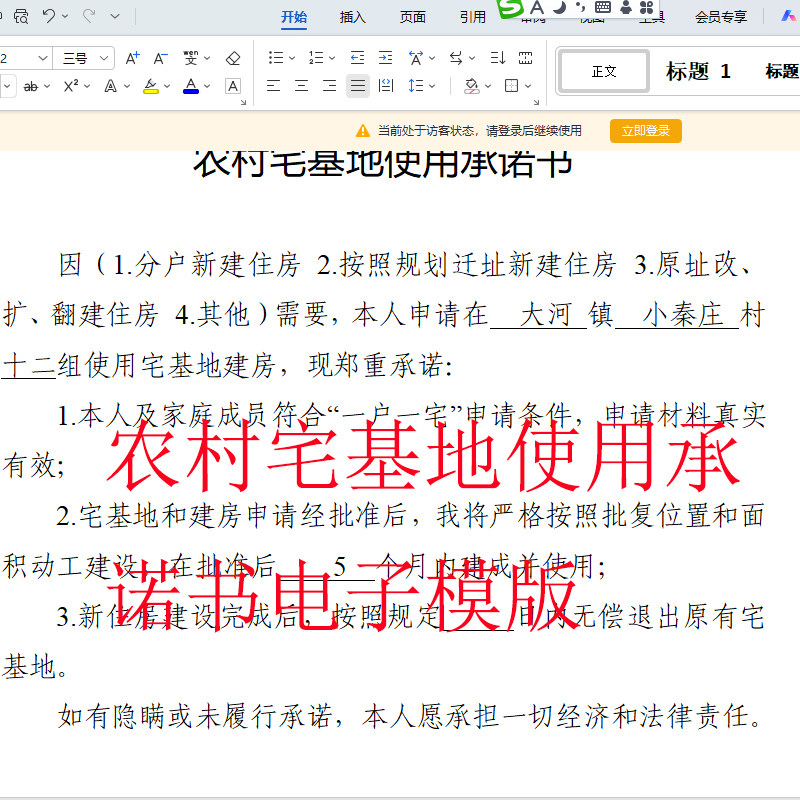Add a table border to the selection
This screenshot has width=800, height=800.
pos(511,86)
